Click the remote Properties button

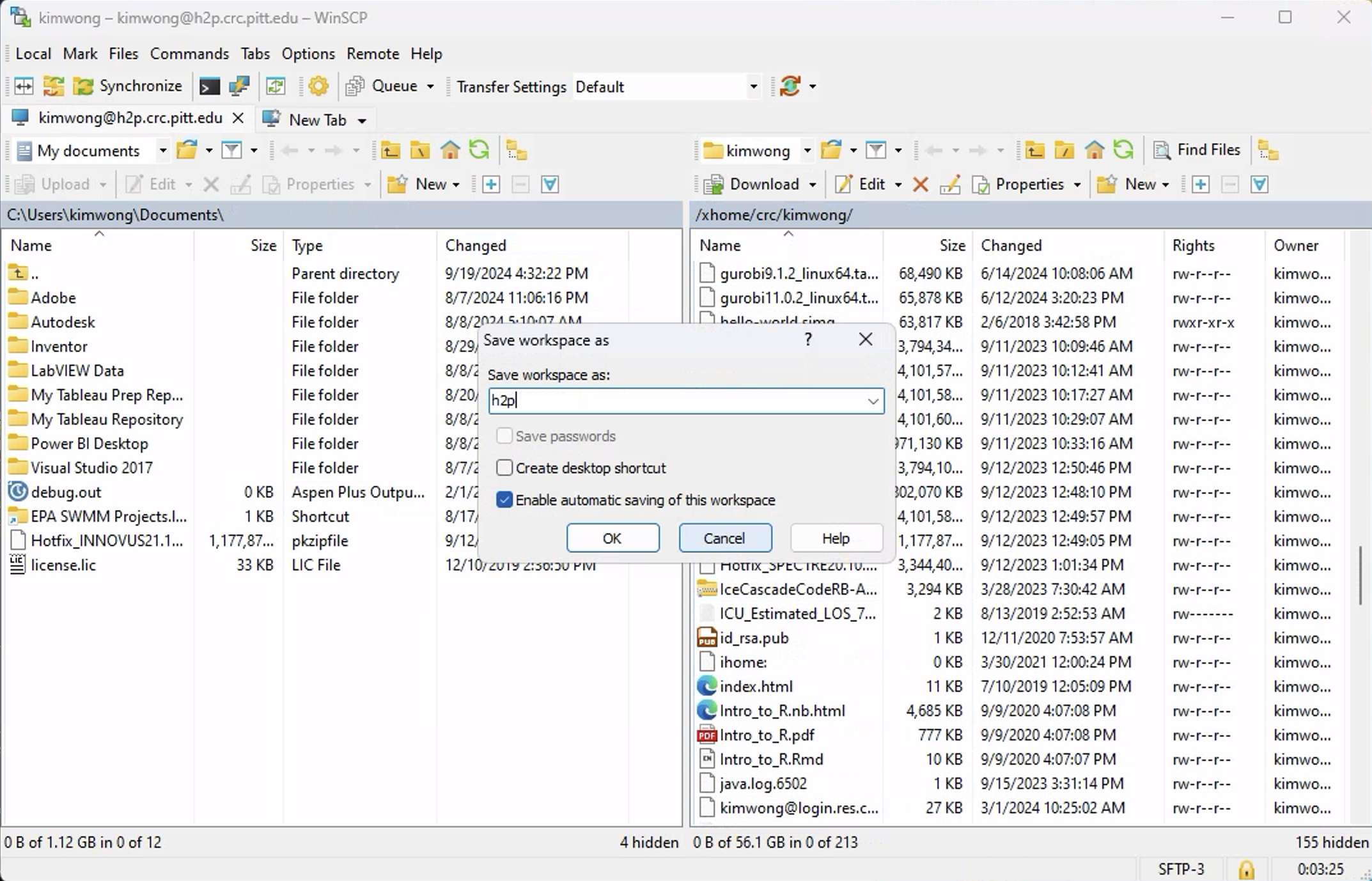coord(1018,185)
